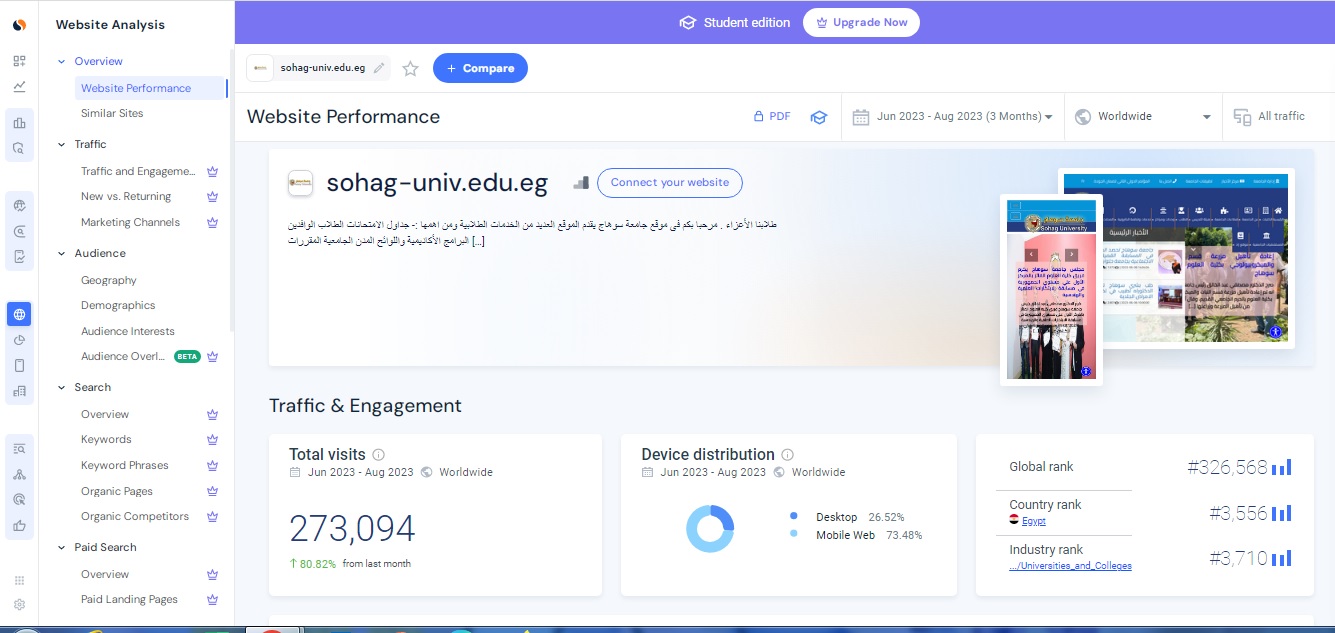1335x633 pixels.
Task: Open info icon next to Device distribution
Action: click(x=787, y=455)
